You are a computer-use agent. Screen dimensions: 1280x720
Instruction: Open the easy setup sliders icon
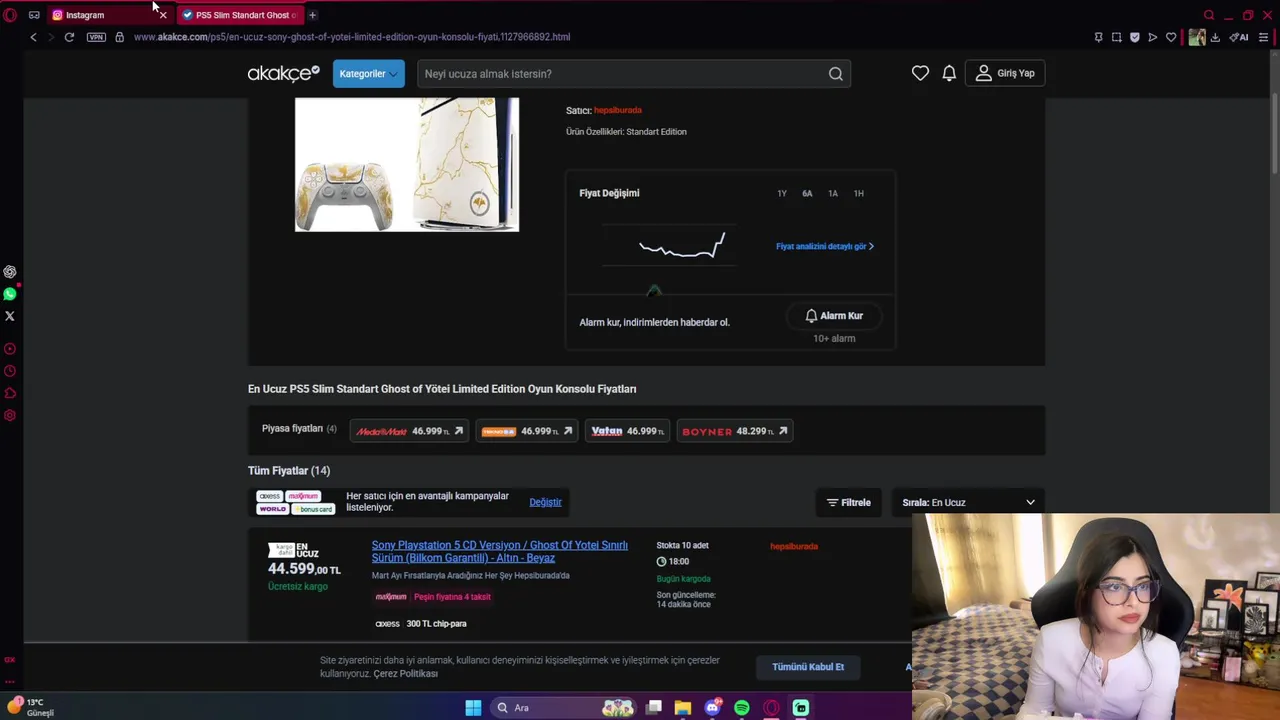click(x=1263, y=37)
